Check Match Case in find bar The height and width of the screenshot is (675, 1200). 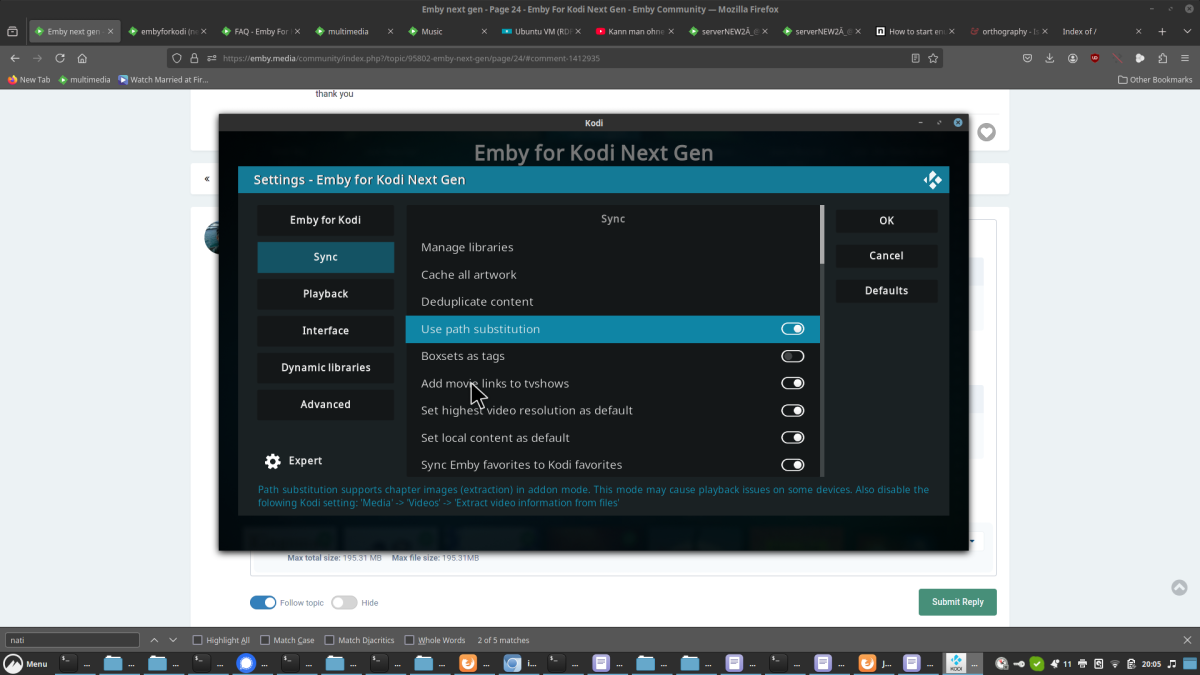[265, 640]
